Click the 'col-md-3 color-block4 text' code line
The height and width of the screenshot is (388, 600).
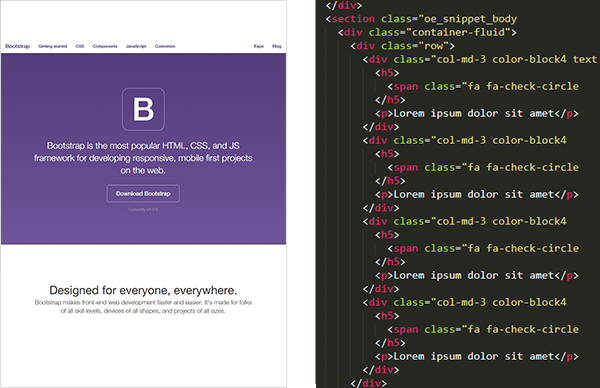[x=480, y=59]
